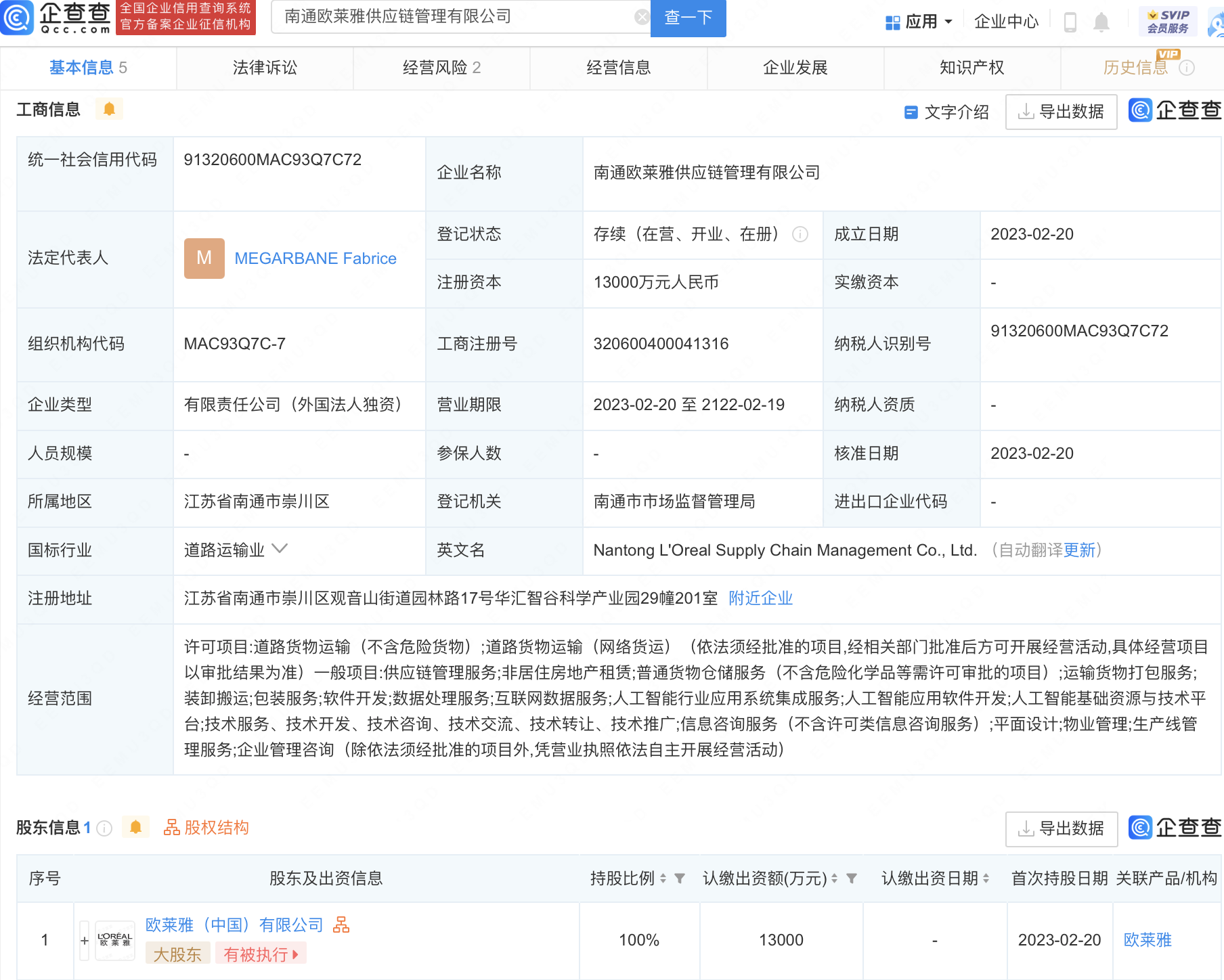Image resolution: width=1224 pixels, height=980 pixels.
Task: Open 股权结构 equity structure link
Action: pyautogui.click(x=206, y=827)
